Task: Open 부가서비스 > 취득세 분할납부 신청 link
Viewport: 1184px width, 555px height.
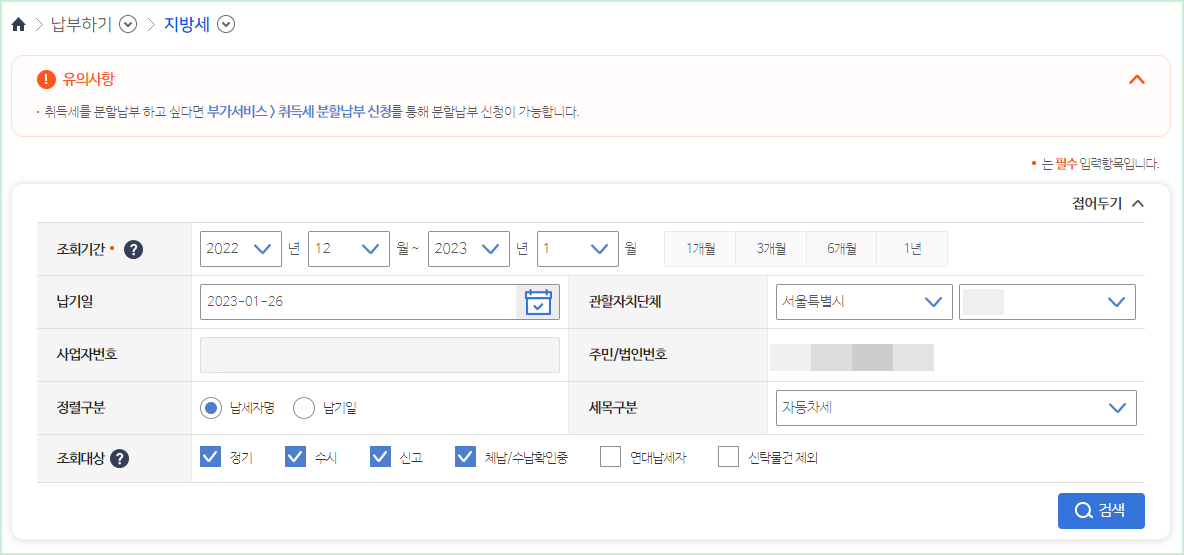Action: [300, 113]
